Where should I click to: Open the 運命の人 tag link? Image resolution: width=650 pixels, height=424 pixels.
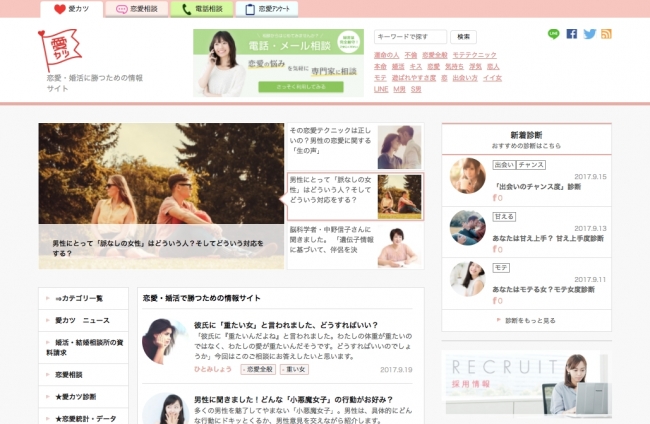pyautogui.click(x=386, y=55)
